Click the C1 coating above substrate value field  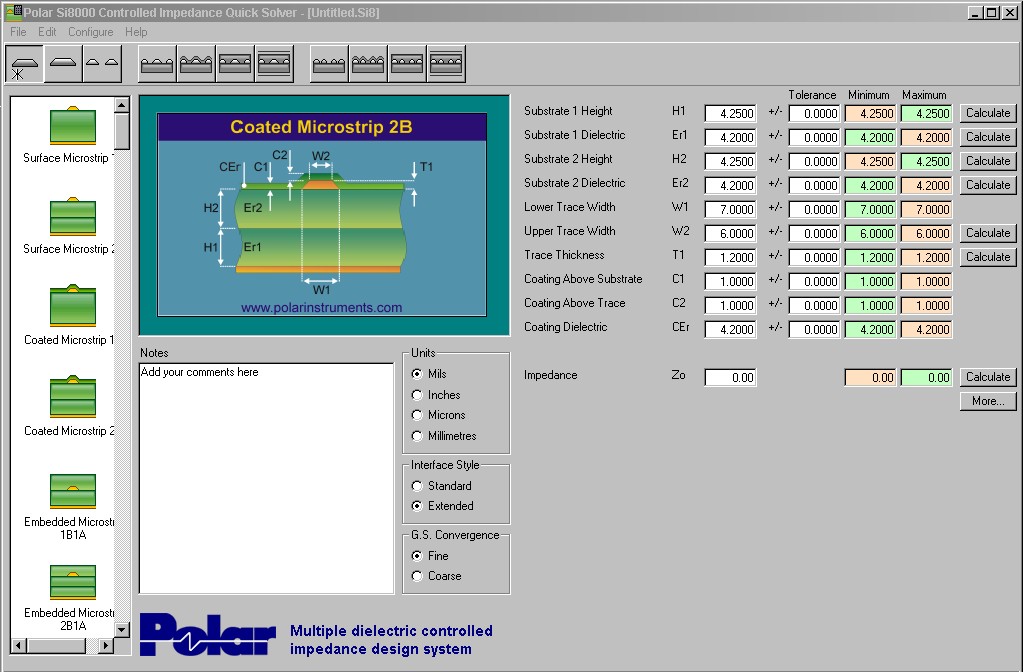click(x=730, y=282)
